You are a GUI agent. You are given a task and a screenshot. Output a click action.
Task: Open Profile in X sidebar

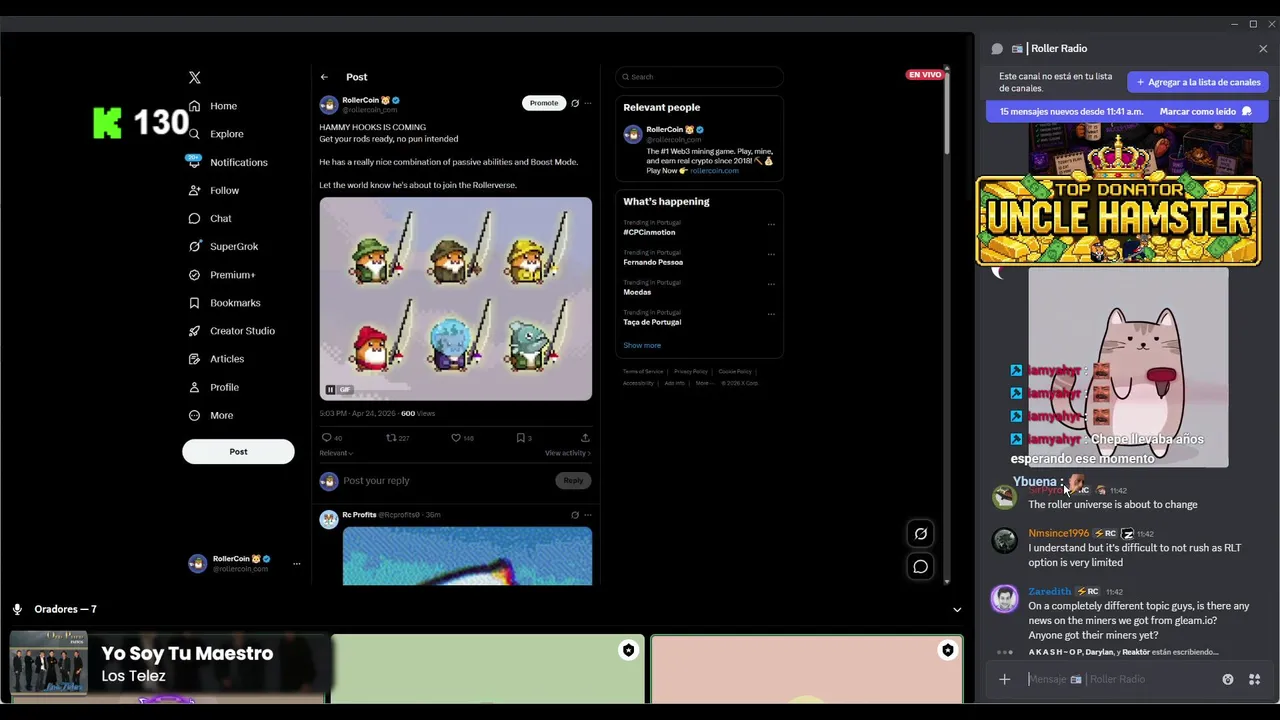(215, 387)
